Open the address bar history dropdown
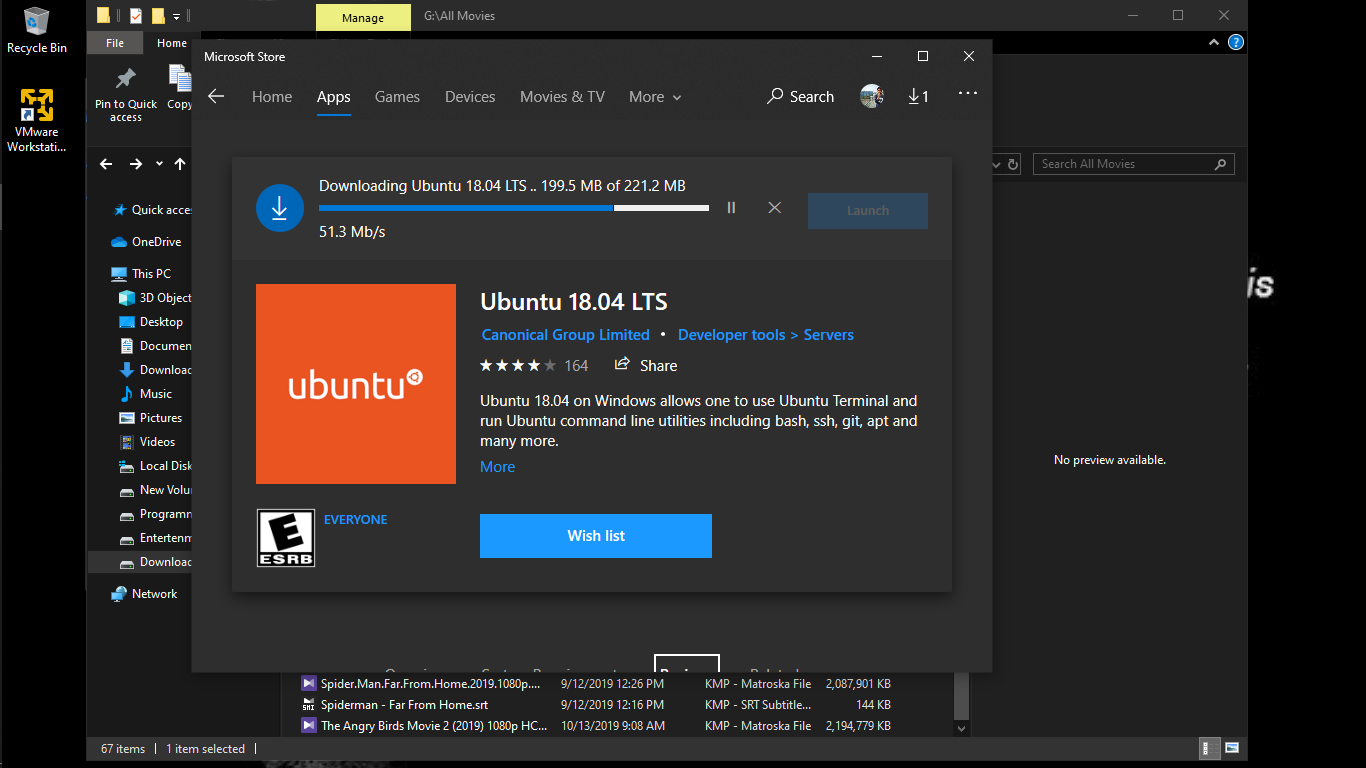 (995, 163)
